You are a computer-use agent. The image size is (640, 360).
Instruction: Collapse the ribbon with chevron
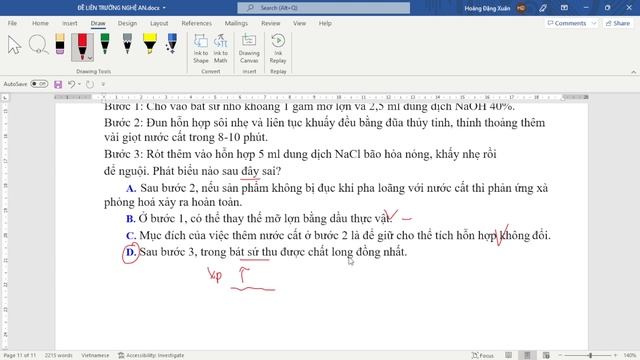633,72
